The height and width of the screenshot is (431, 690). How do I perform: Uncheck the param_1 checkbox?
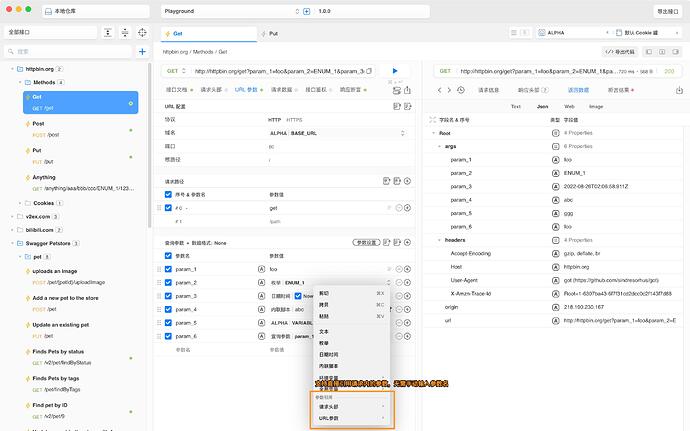[x=168, y=269]
